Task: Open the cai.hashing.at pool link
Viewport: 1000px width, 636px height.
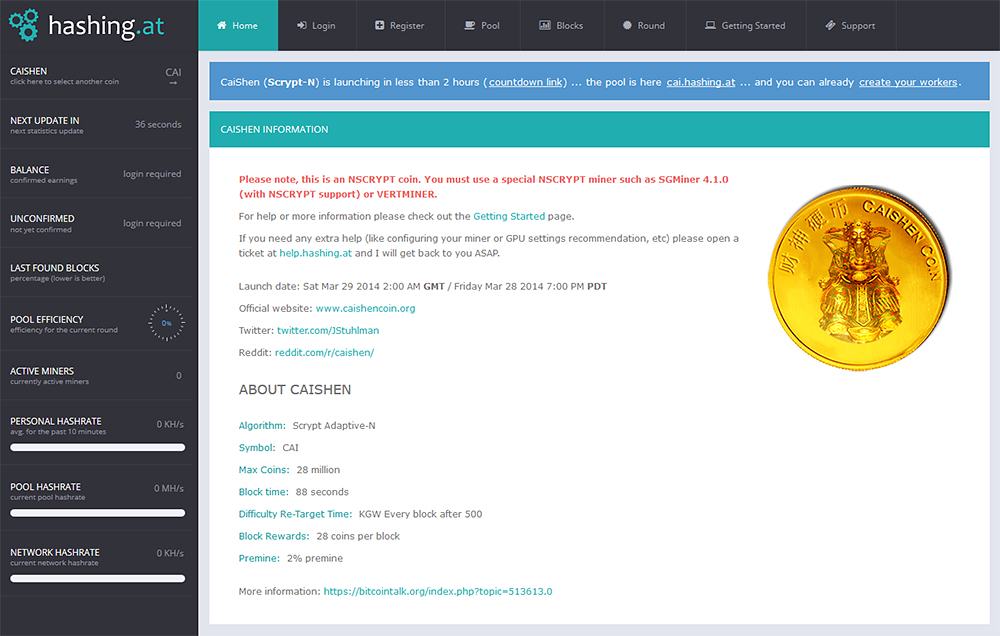Action: click(701, 82)
